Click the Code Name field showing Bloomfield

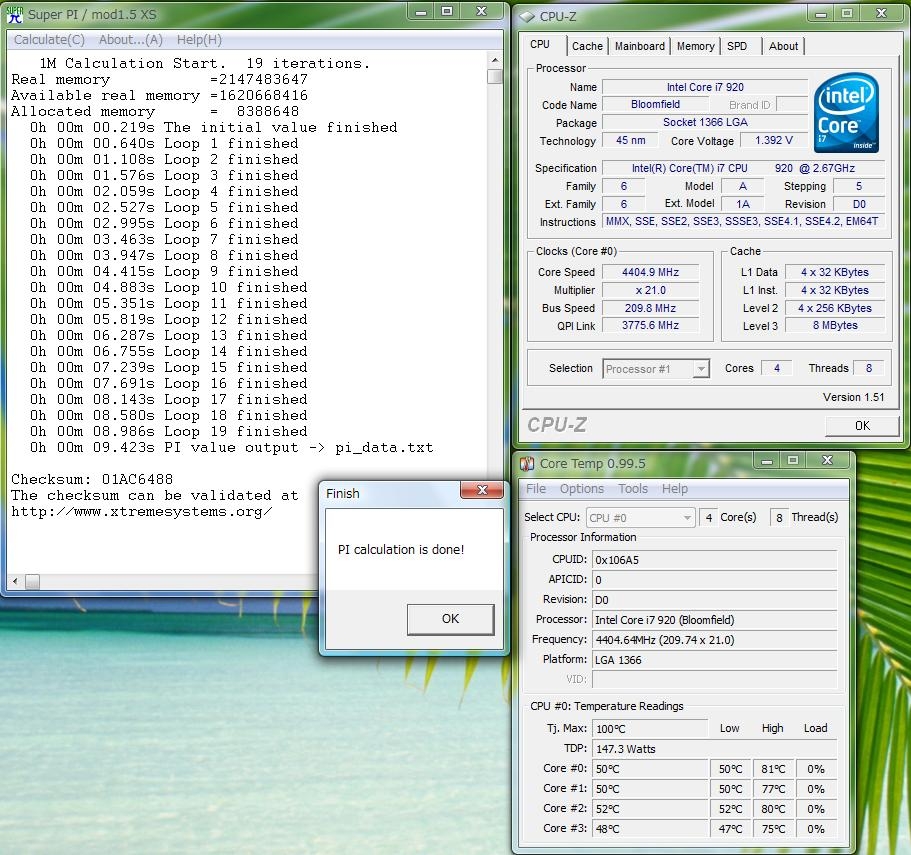[655, 105]
